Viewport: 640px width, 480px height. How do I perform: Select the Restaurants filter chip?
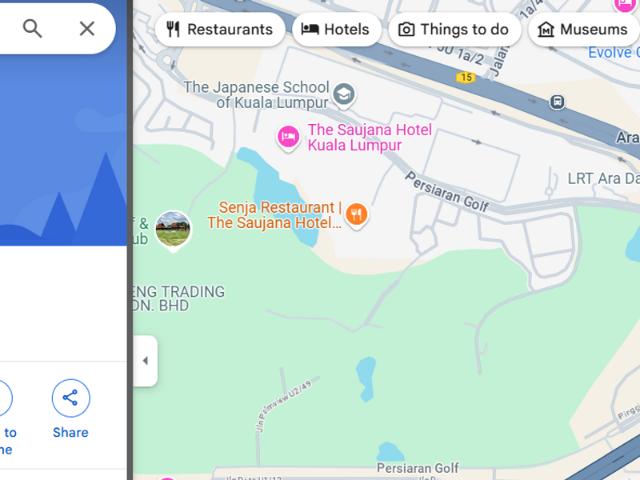click(x=220, y=29)
